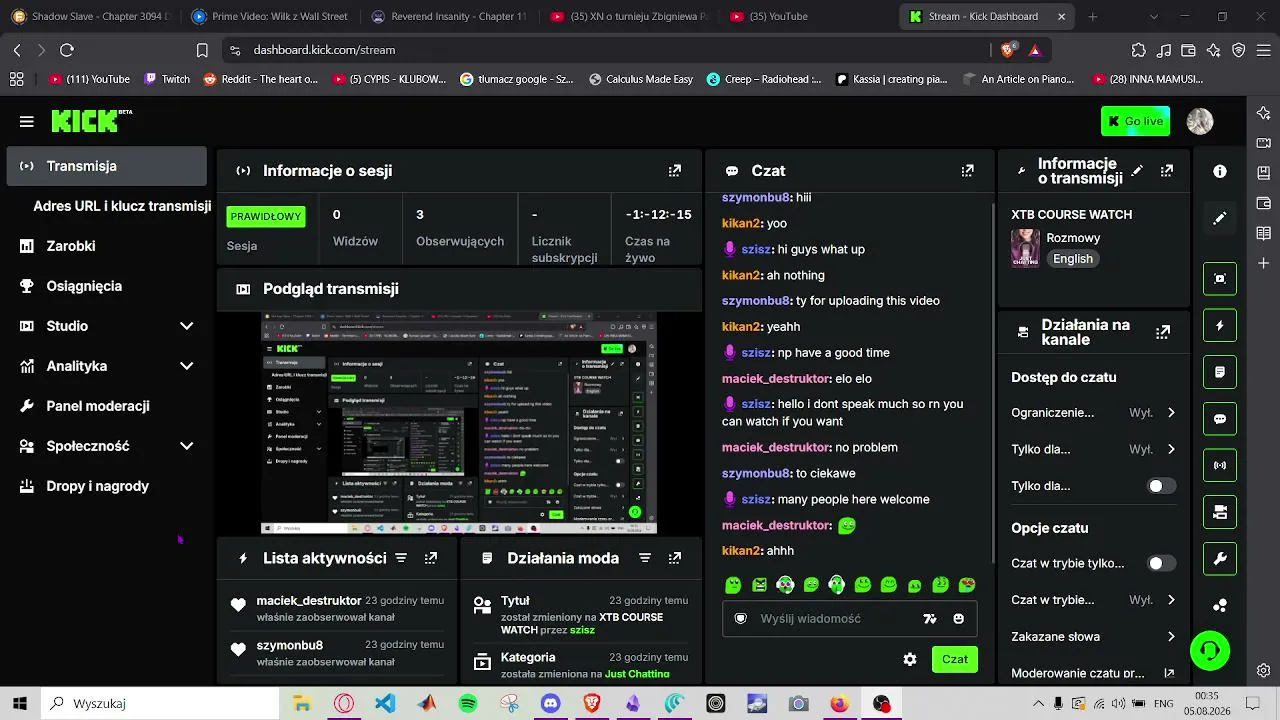Expand the Społeczność submenu chevron
This screenshot has width=1280, height=720.
[x=186, y=446]
